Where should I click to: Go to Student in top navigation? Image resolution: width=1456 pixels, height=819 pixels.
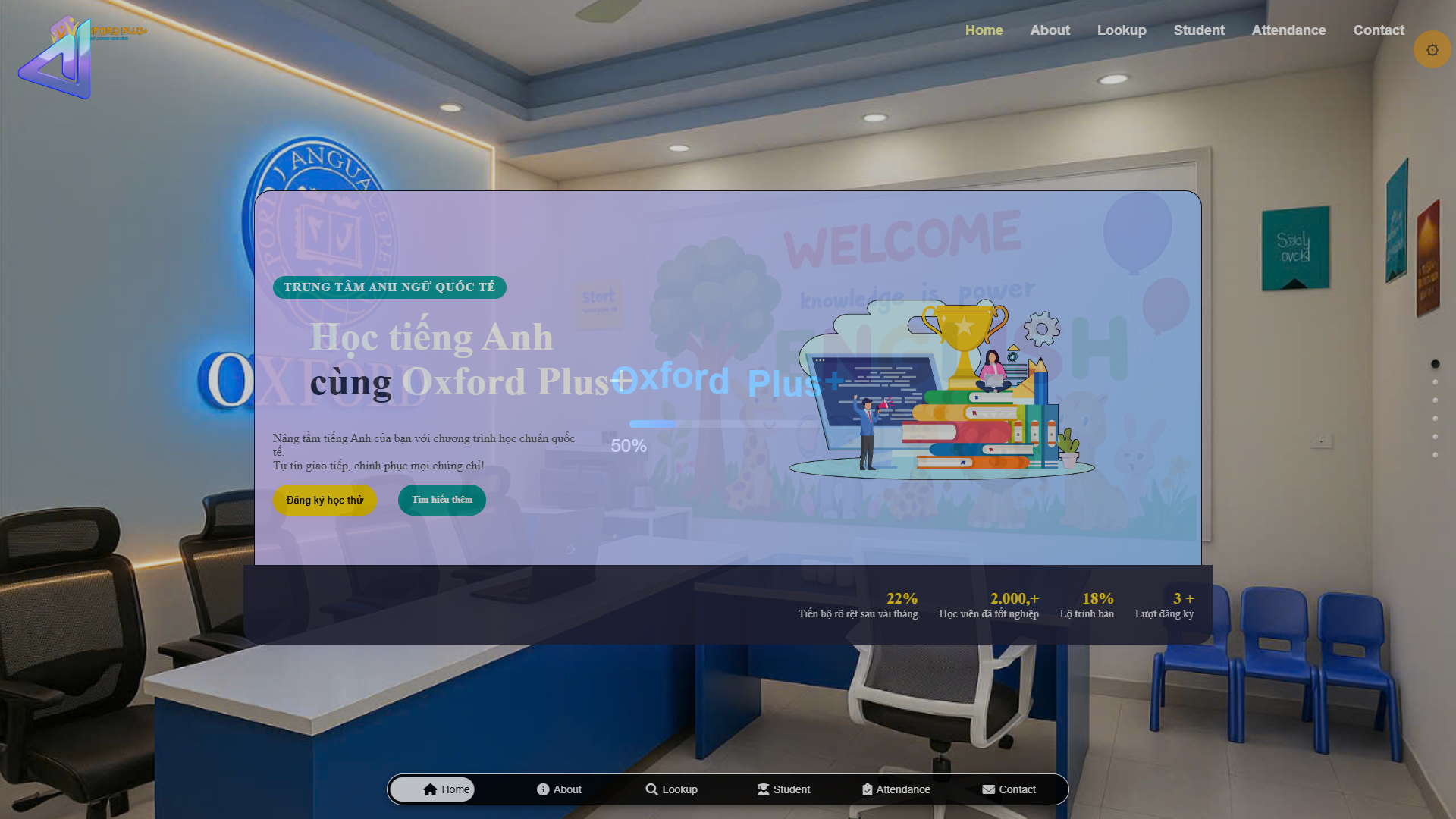1198,30
